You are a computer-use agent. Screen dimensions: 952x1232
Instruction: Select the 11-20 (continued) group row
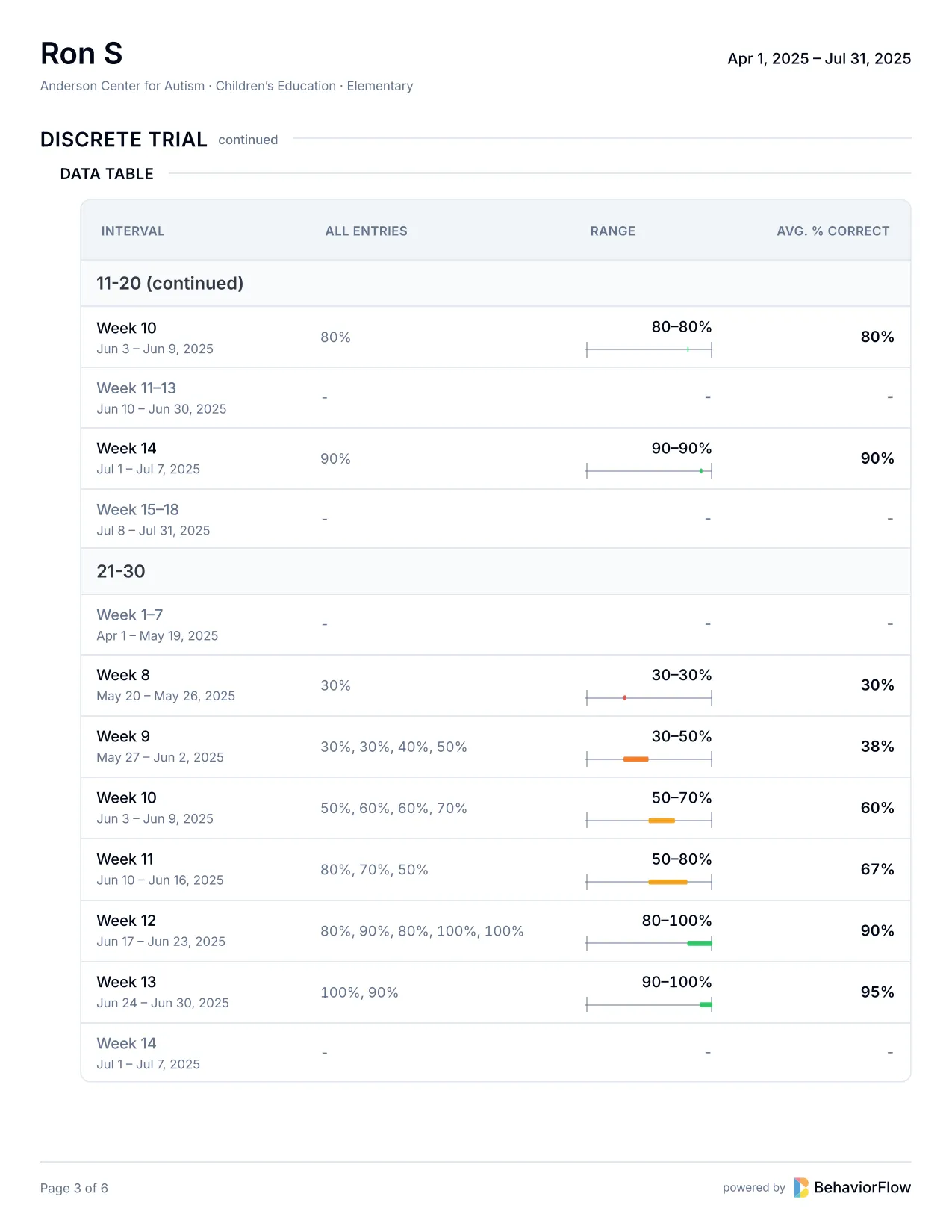(x=496, y=283)
